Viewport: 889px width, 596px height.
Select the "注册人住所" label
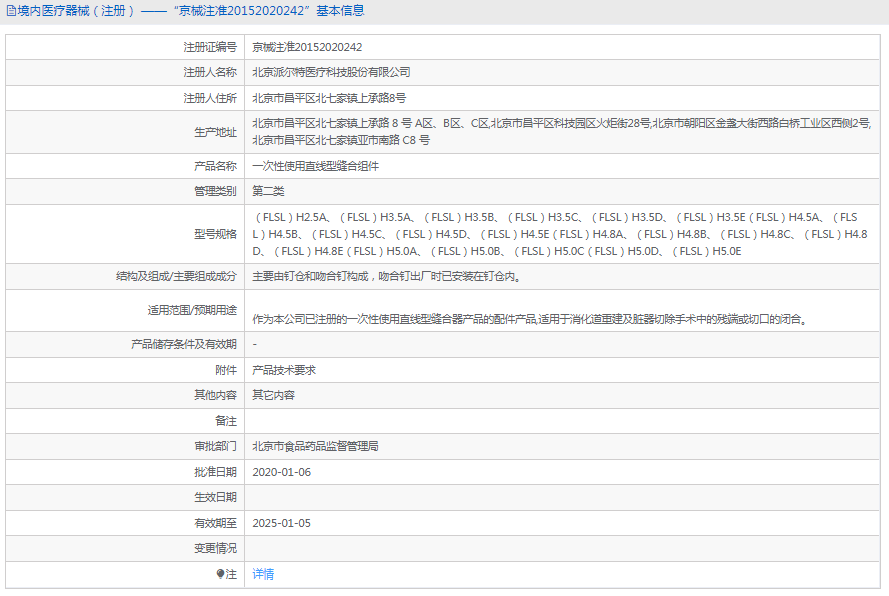pos(210,98)
